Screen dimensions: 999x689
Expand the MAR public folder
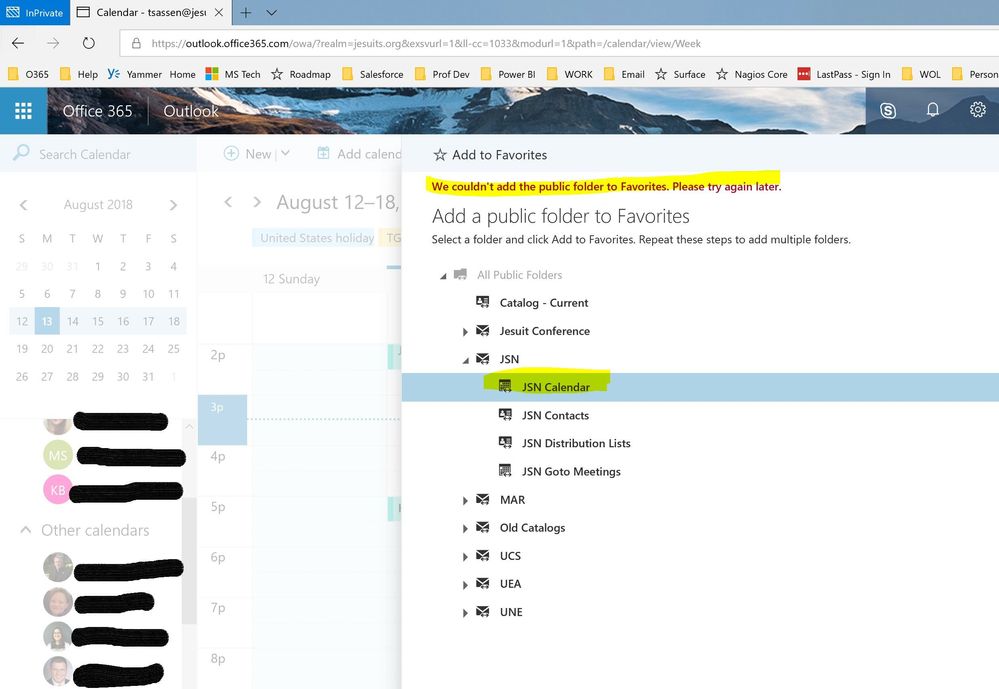[x=464, y=499]
